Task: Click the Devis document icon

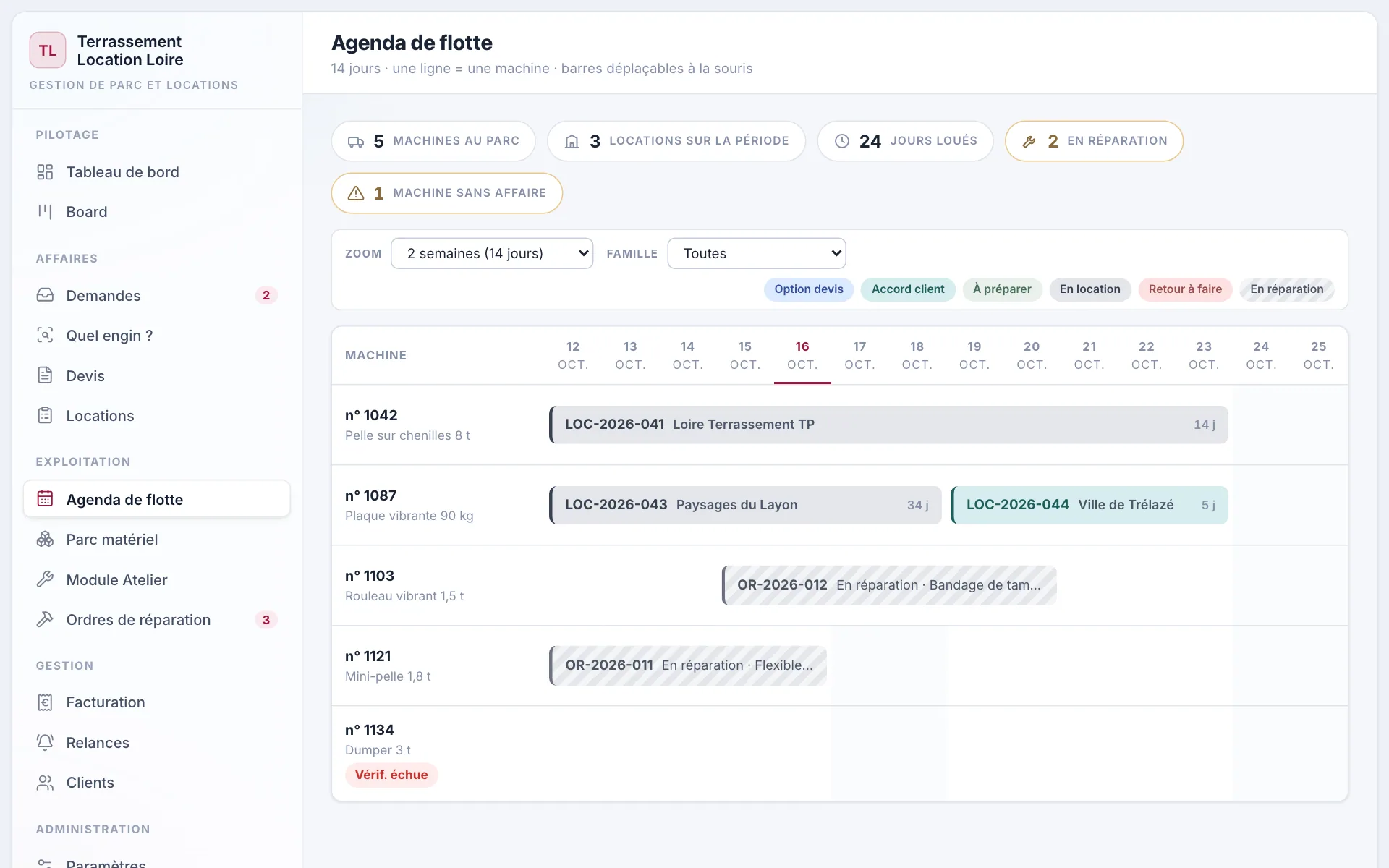Action: 45,375
